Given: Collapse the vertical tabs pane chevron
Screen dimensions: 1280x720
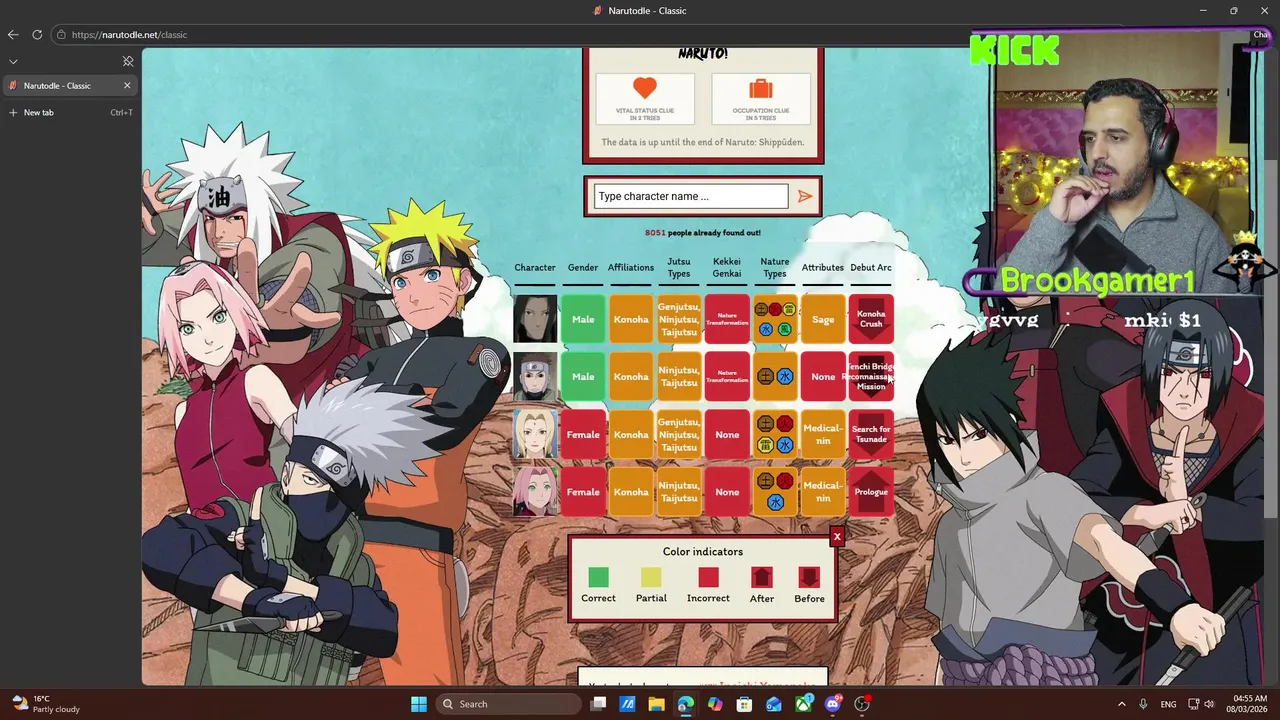Looking at the screenshot, I should [x=13, y=61].
